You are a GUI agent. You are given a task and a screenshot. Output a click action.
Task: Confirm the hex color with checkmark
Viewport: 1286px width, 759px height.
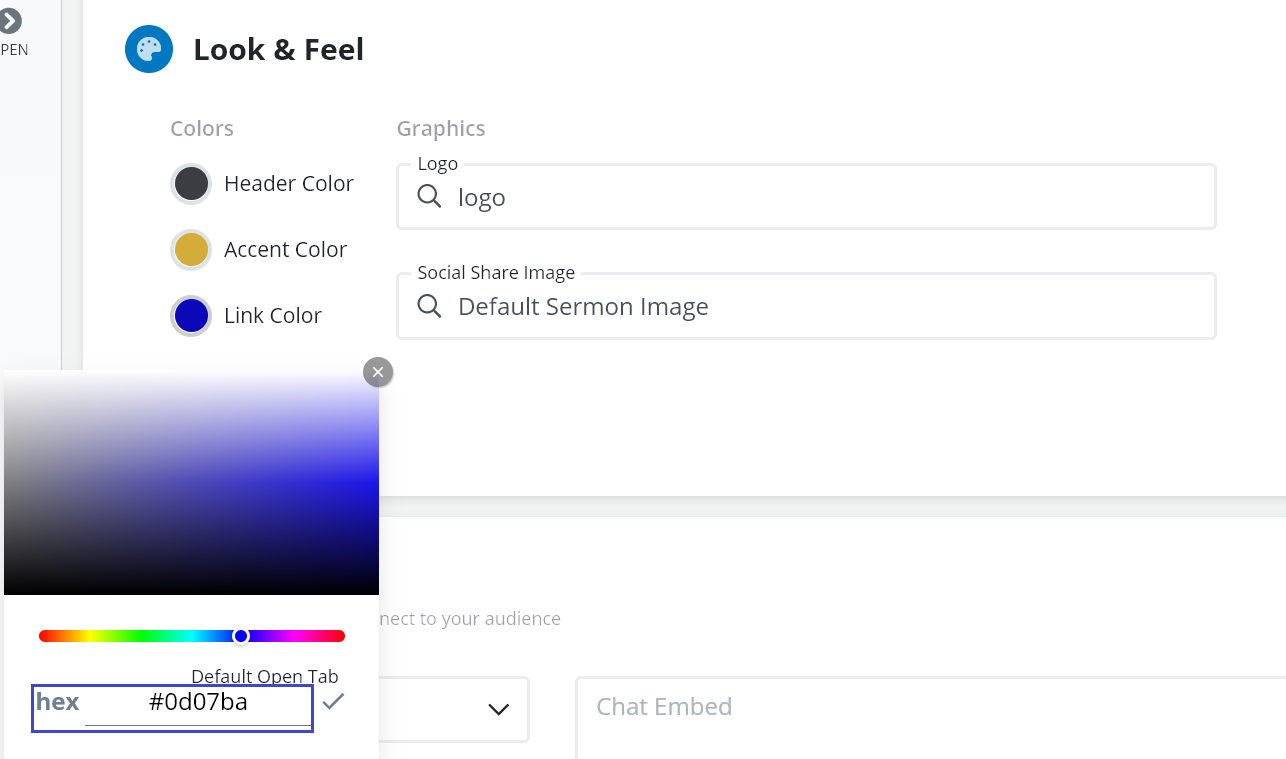[333, 701]
